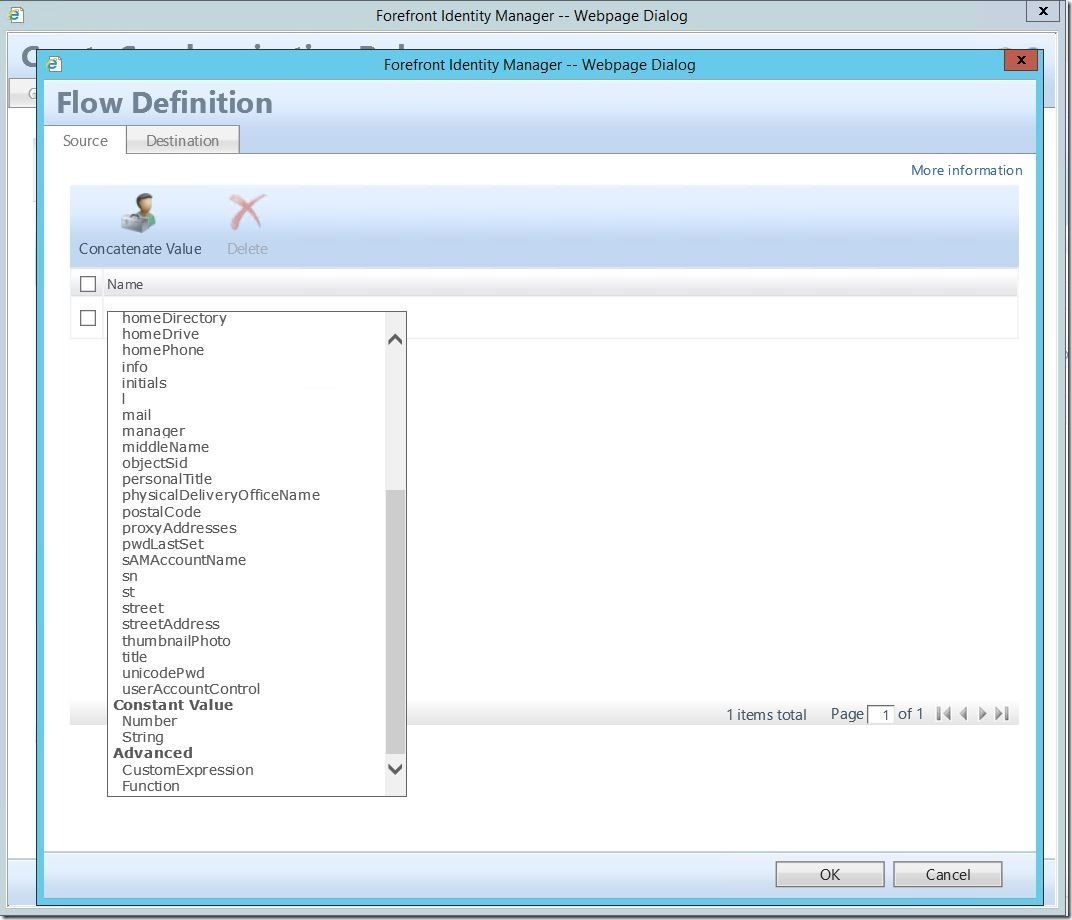This screenshot has width=1072, height=920.
Task: Select sn attribute
Action: [x=130, y=576]
